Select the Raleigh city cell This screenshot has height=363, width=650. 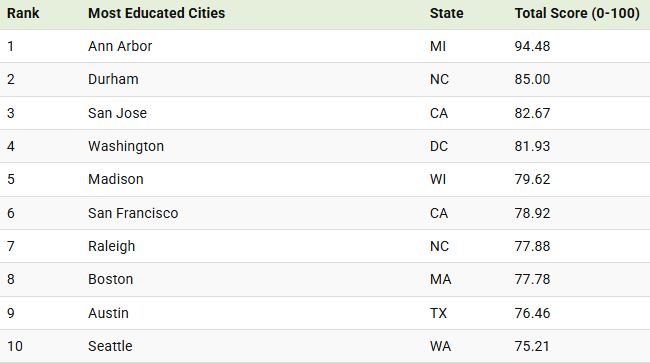112,246
